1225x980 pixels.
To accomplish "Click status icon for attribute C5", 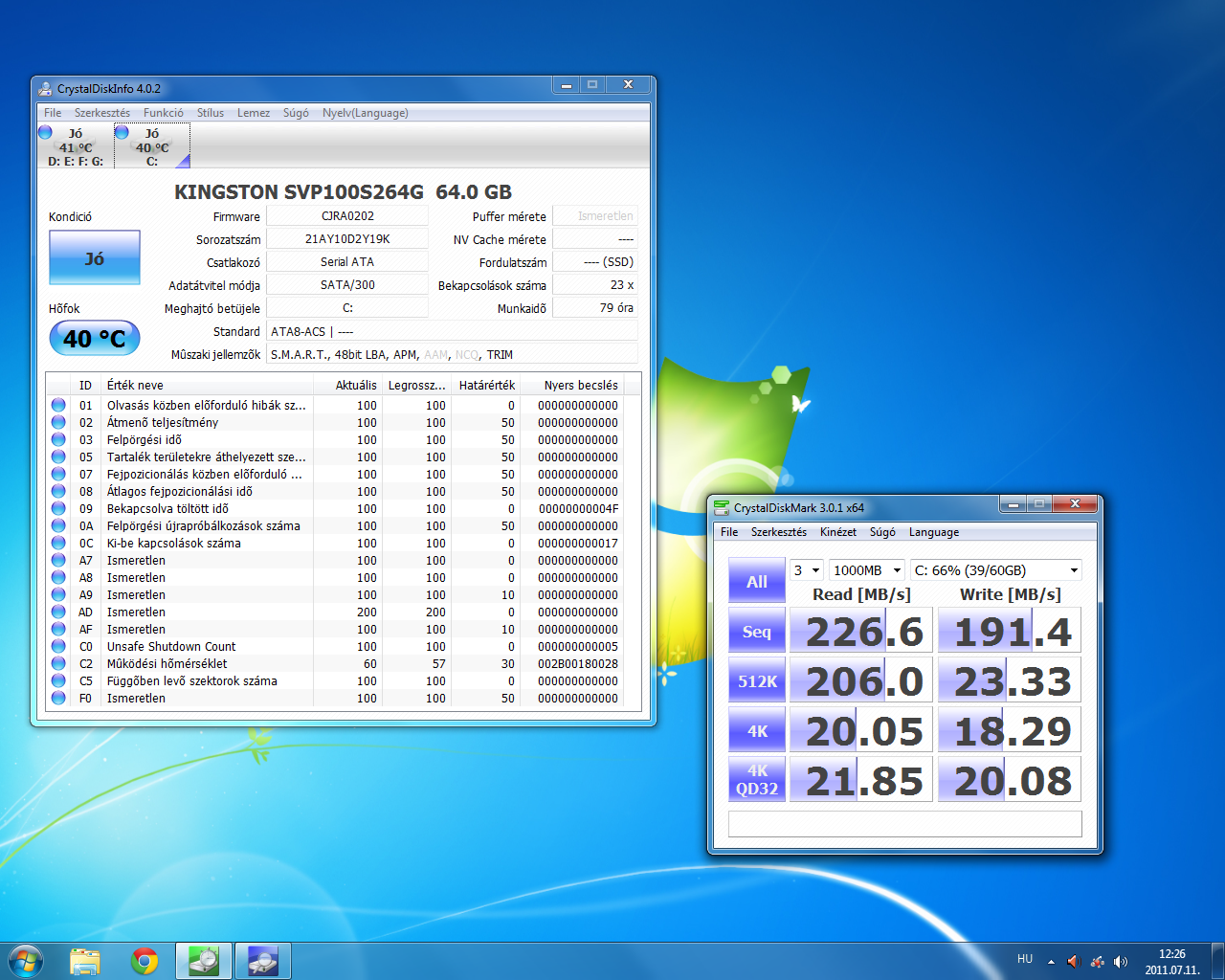I will tap(59, 680).
